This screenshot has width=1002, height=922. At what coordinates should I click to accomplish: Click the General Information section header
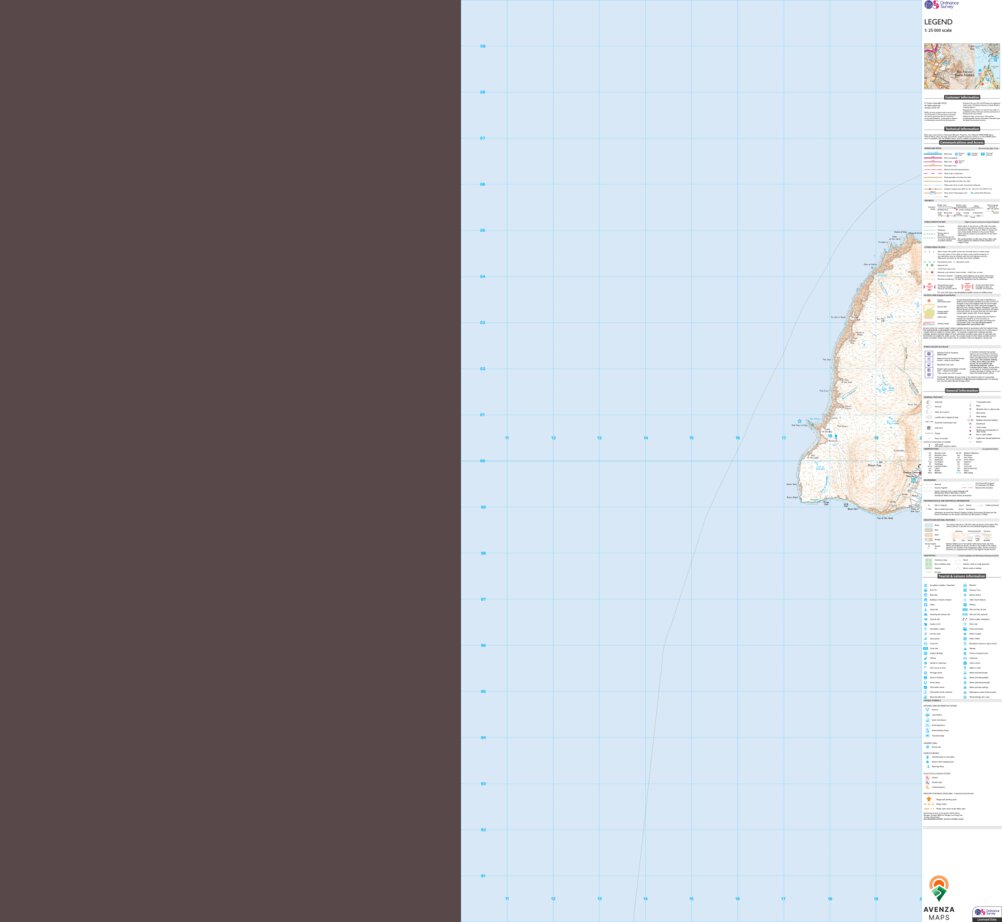pos(962,390)
